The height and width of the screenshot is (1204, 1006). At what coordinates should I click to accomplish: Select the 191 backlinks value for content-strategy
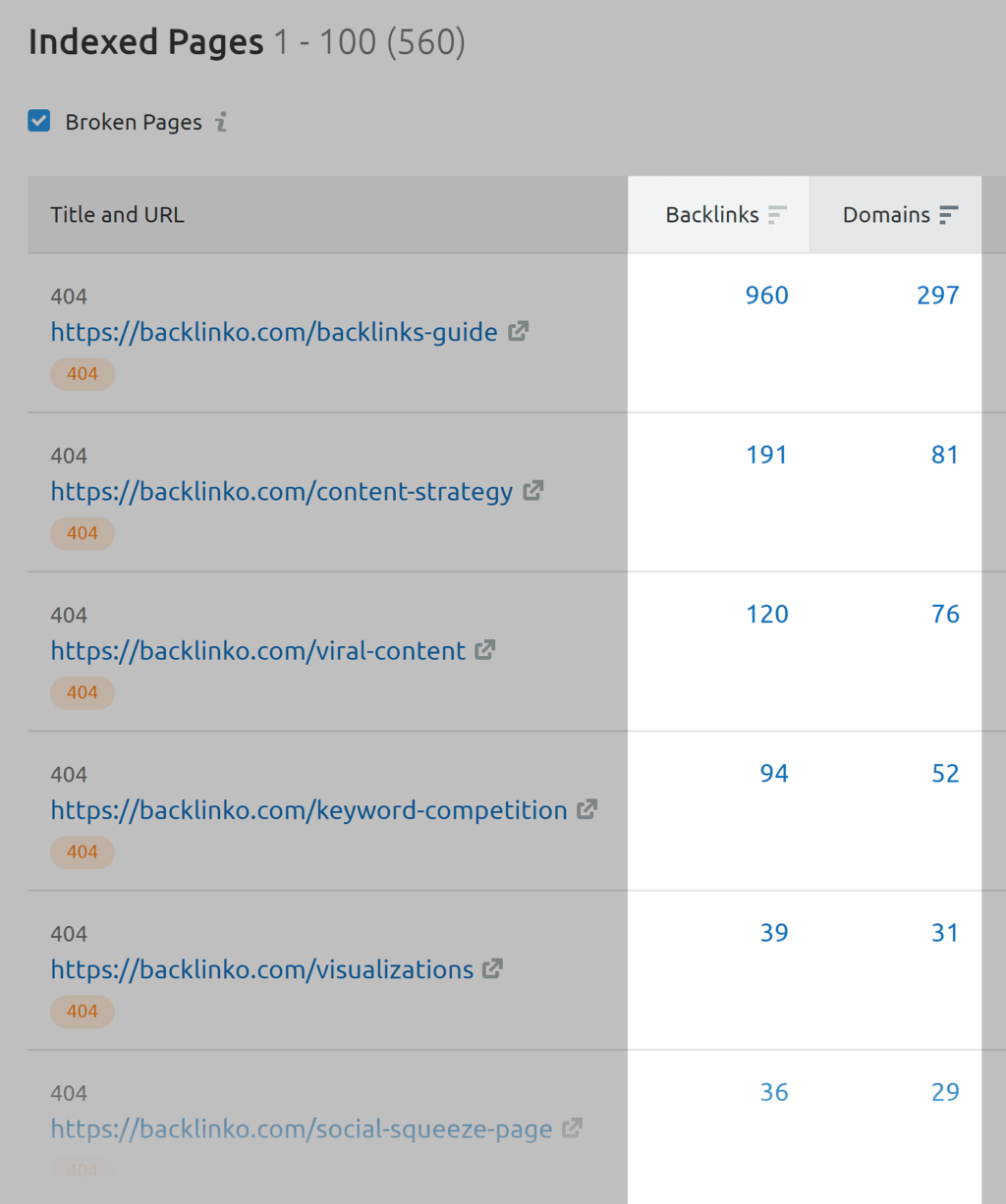766,454
